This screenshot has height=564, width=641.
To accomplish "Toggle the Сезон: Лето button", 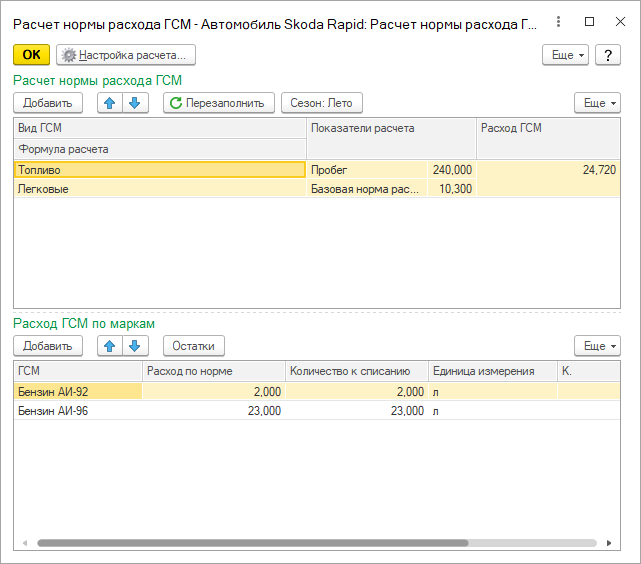I will tap(321, 103).
